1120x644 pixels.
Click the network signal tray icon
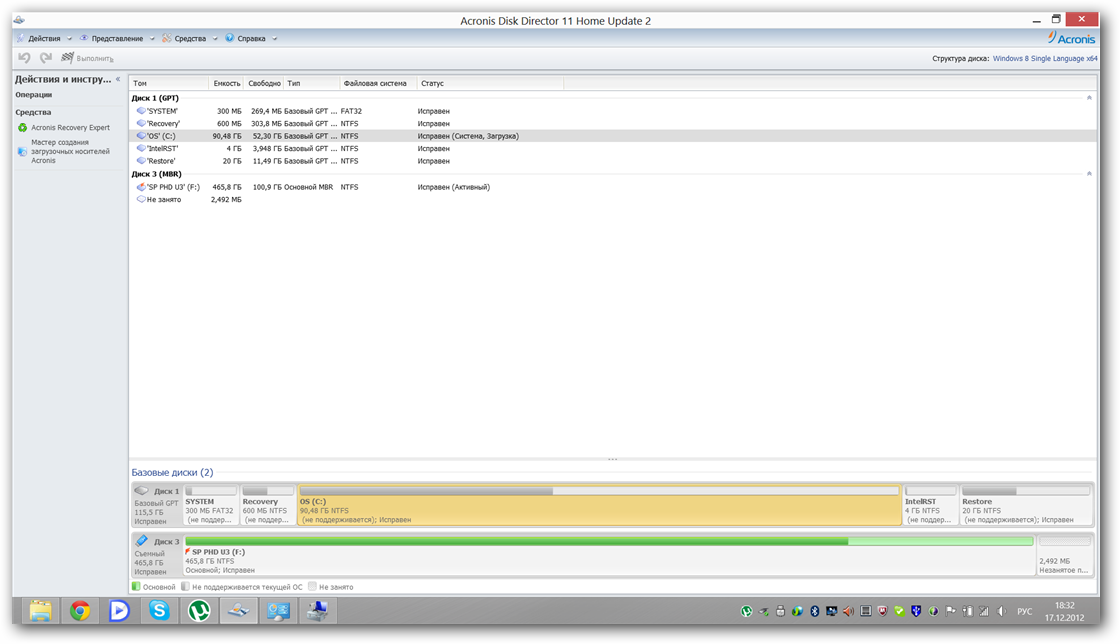click(x=984, y=611)
